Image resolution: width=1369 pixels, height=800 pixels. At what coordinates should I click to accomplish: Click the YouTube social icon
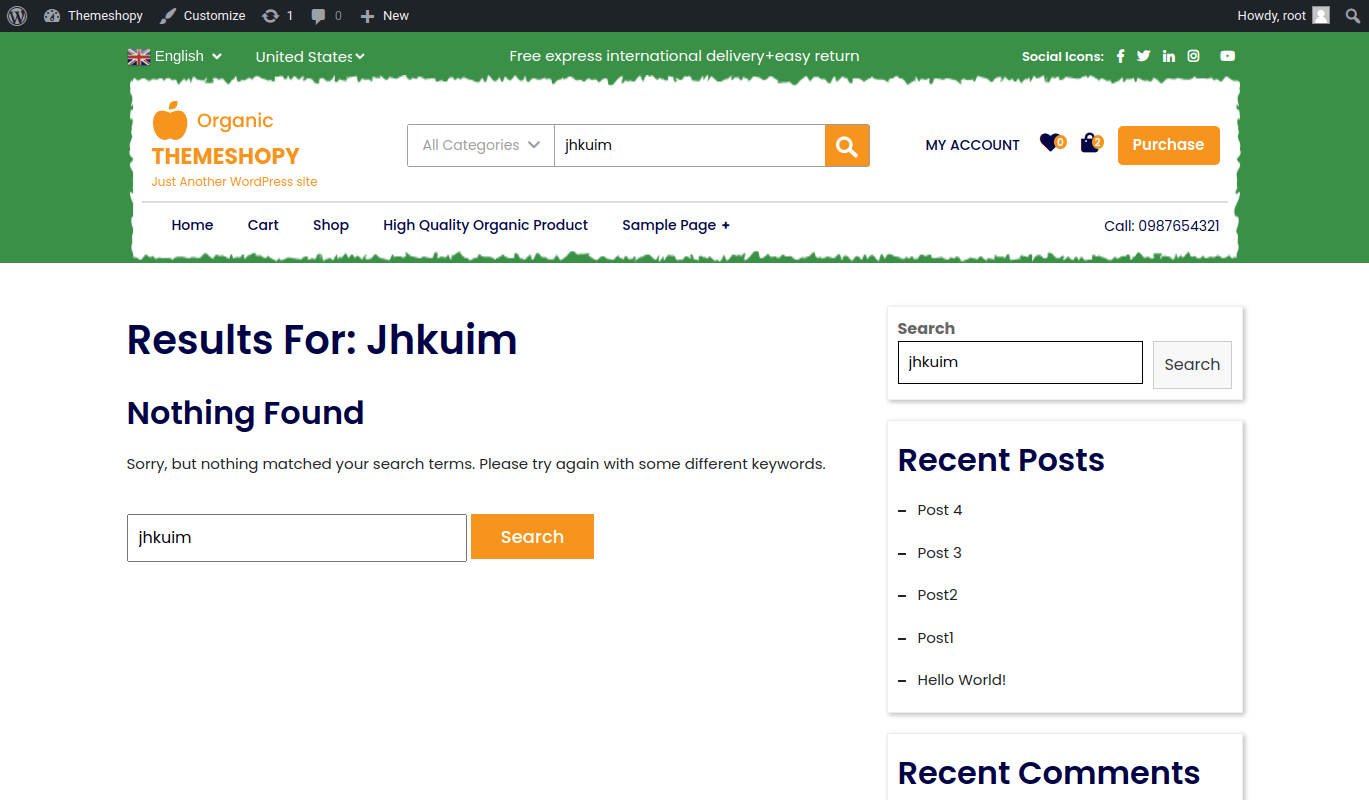1227,56
